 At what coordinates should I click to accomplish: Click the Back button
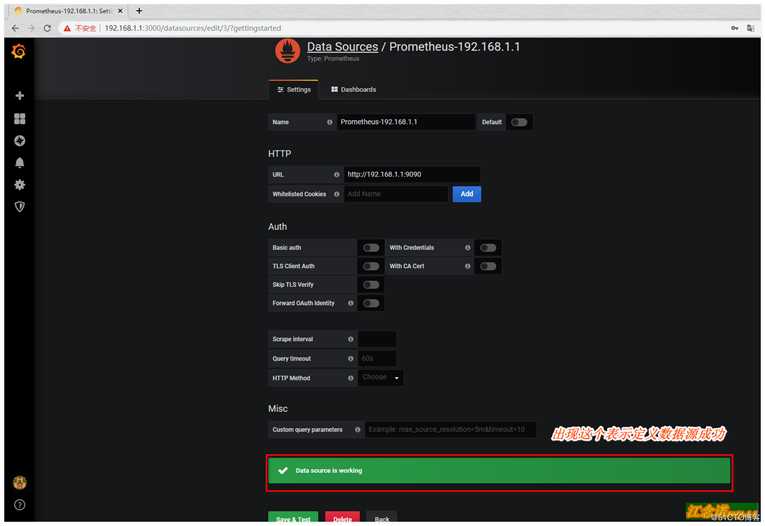point(382,518)
